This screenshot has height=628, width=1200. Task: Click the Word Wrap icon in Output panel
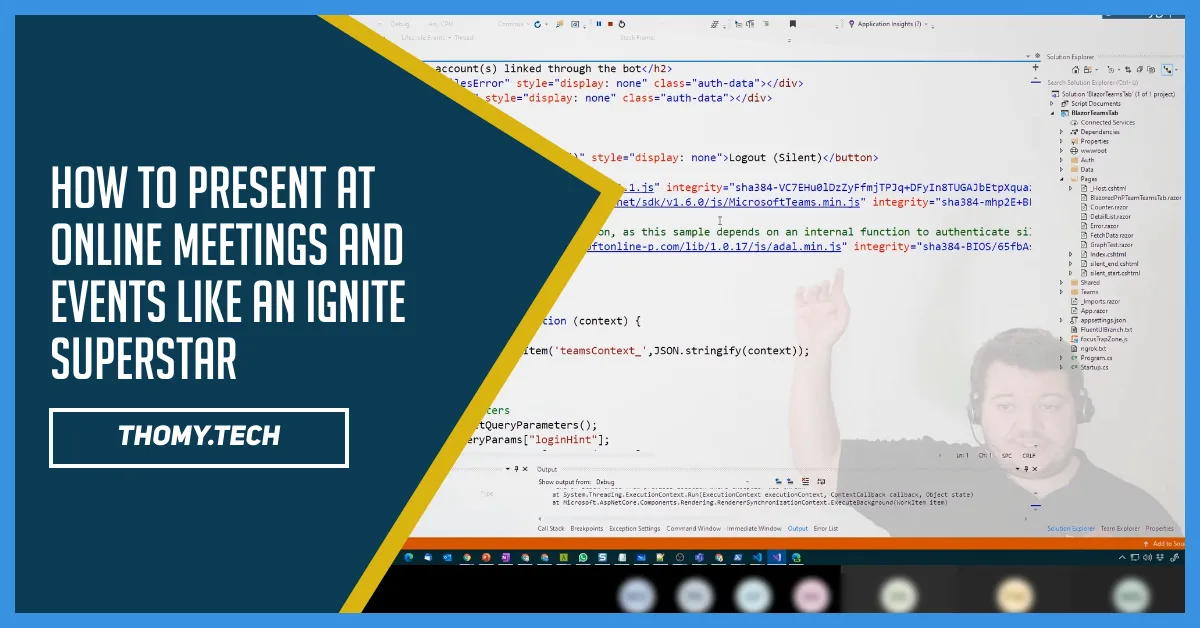(x=821, y=481)
